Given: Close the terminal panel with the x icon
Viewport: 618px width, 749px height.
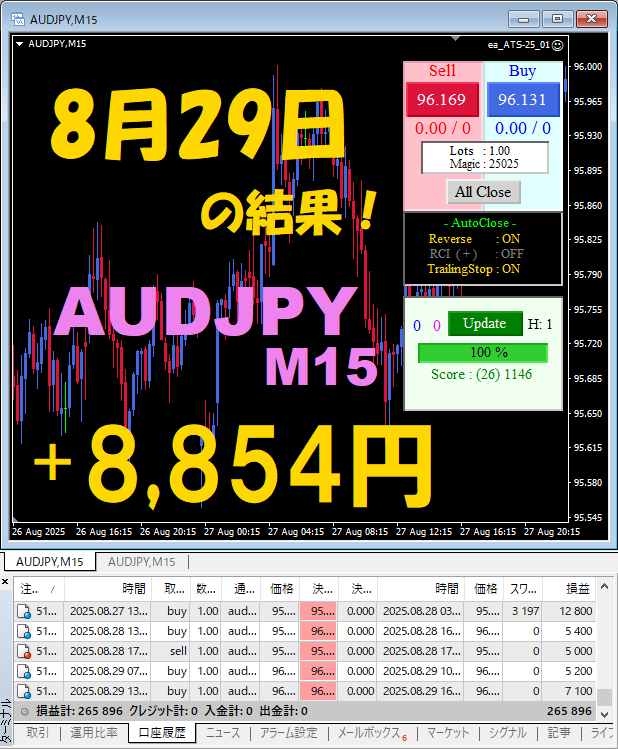Looking at the screenshot, I should click(5, 582).
